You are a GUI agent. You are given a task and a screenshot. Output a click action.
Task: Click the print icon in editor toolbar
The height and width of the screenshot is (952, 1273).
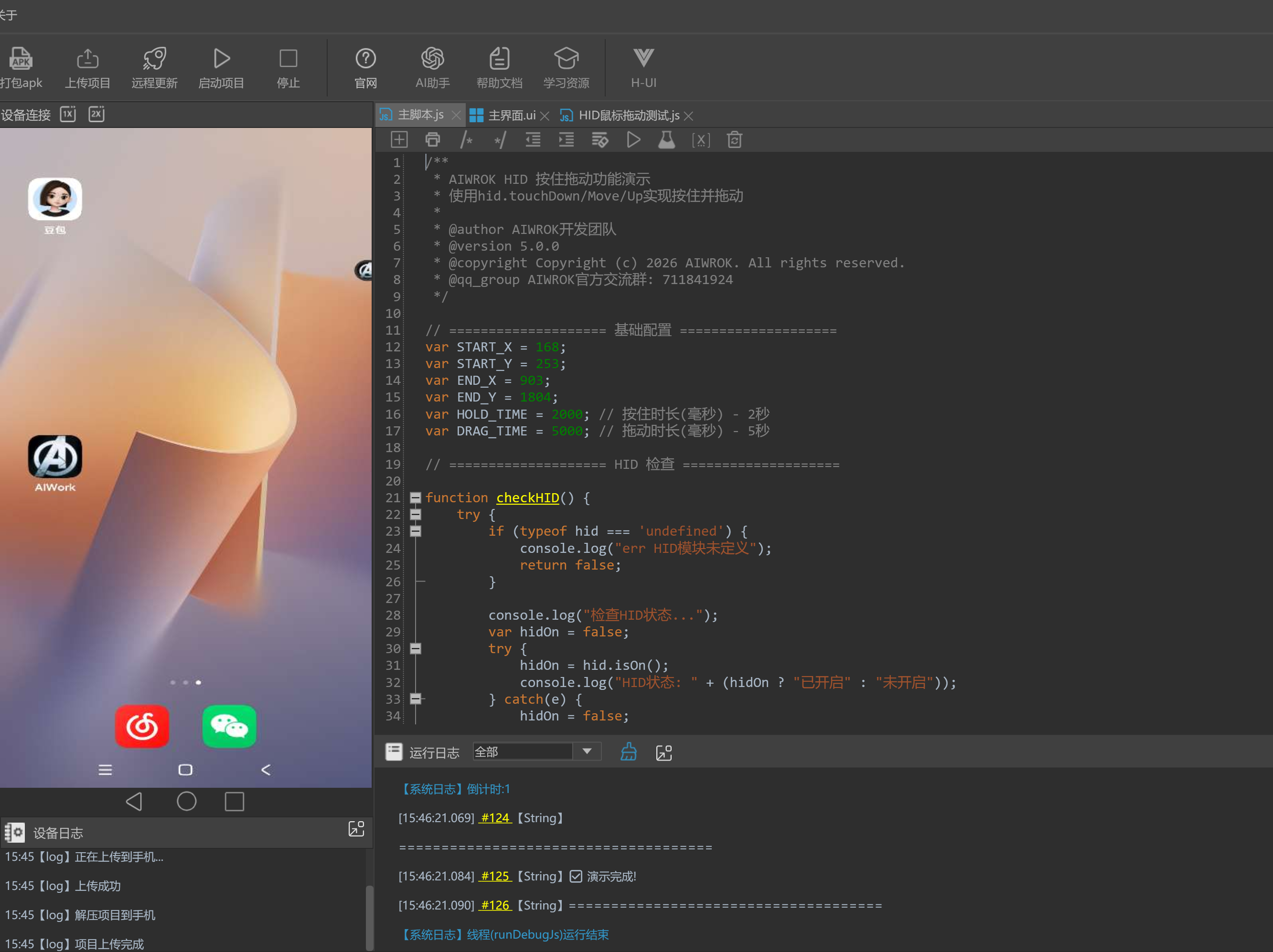433,140
